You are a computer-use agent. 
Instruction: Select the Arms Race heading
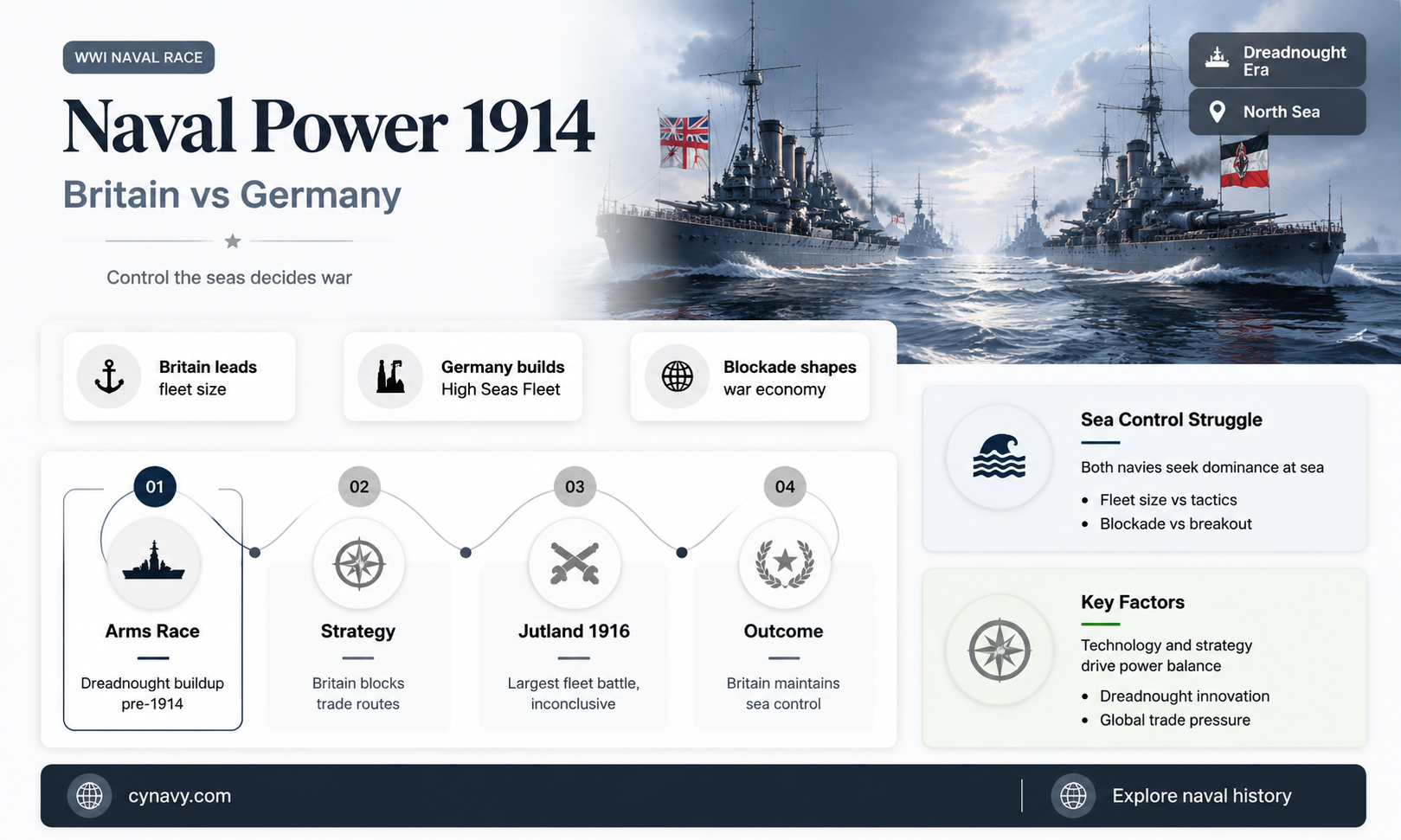point(152,632)
